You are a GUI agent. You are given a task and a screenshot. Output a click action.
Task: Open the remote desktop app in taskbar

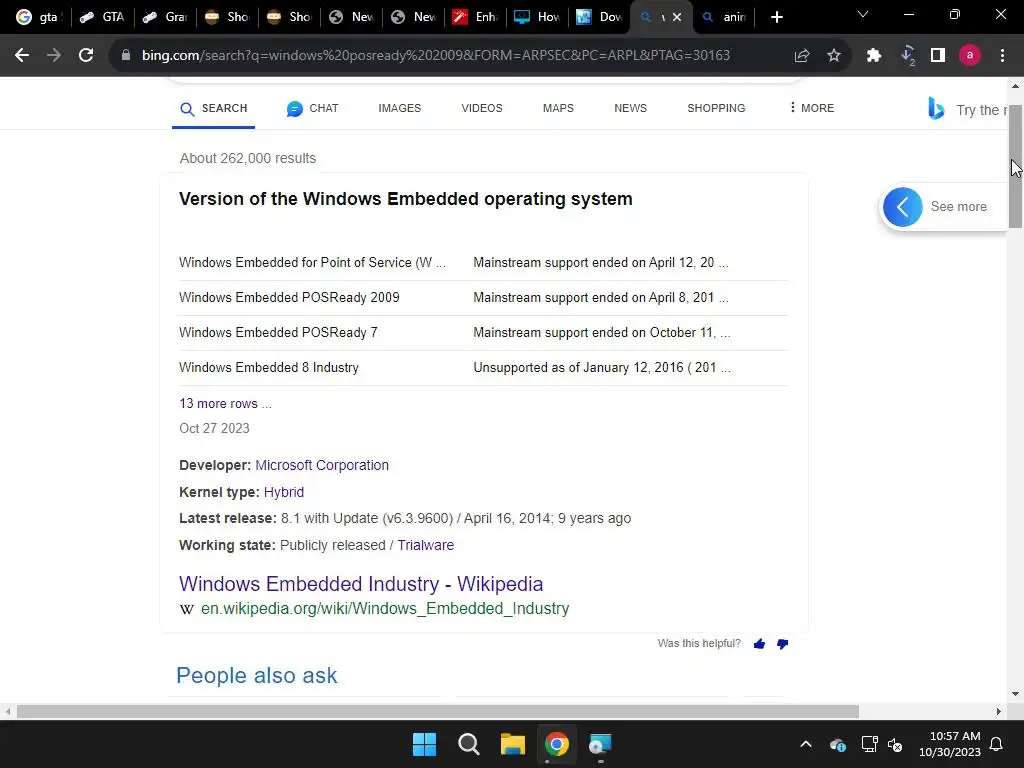(x=600, y=744)
